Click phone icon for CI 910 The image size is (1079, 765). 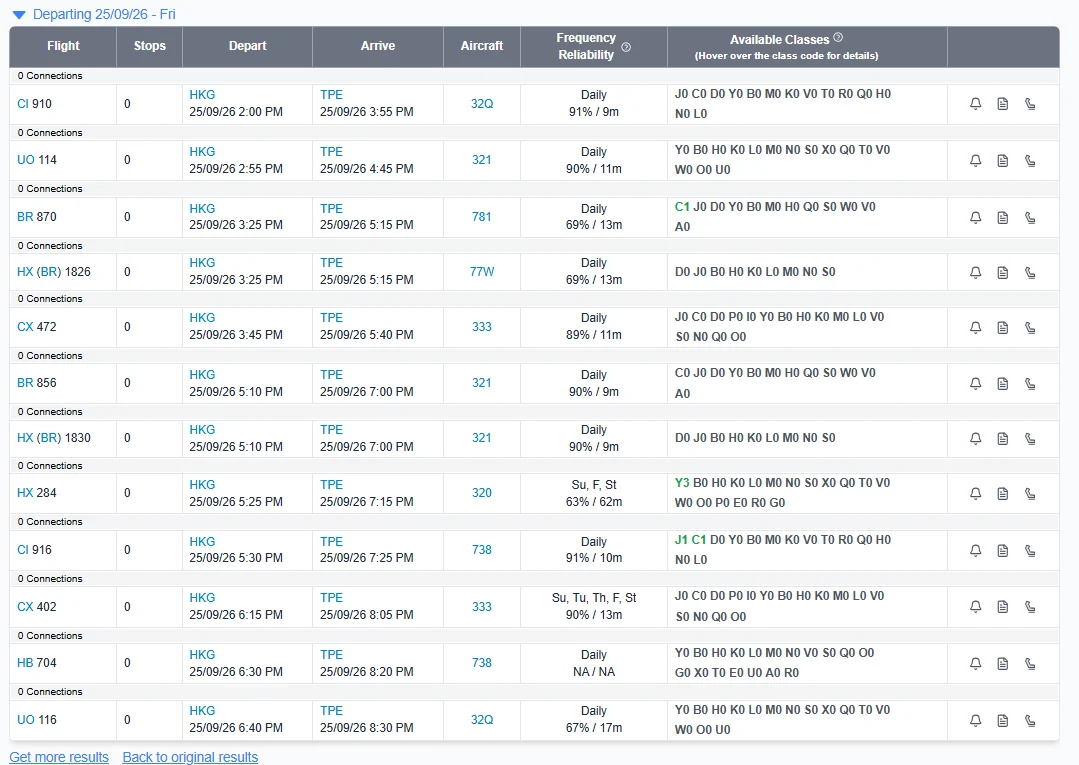pyautogui.click(x=1030, y=104)
